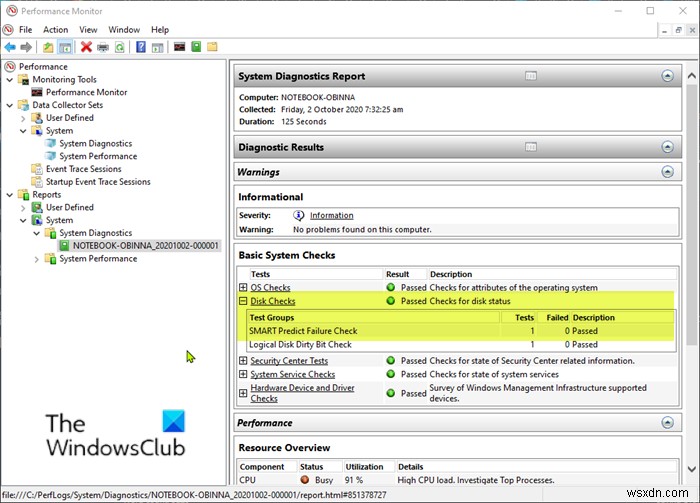
Task: Click the green report view icon
Action: tap(196, 46)
